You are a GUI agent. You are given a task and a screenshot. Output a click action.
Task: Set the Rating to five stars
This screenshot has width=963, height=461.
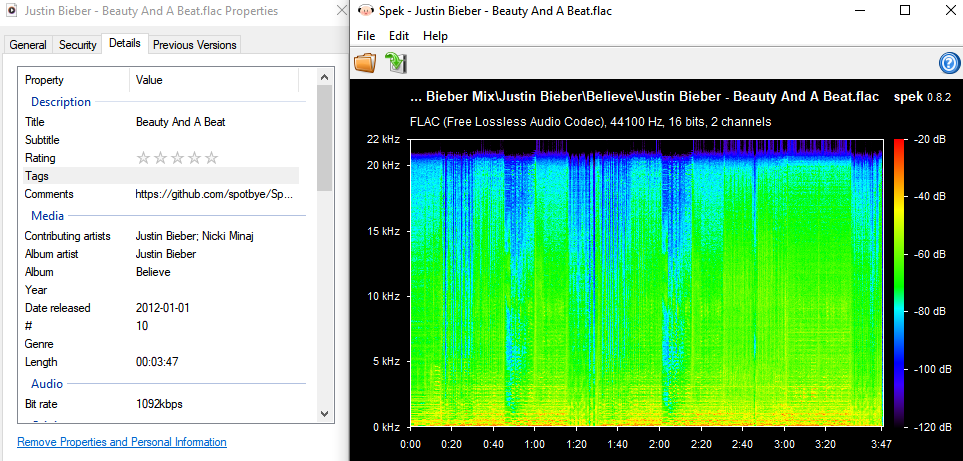(x=211, y=158)
